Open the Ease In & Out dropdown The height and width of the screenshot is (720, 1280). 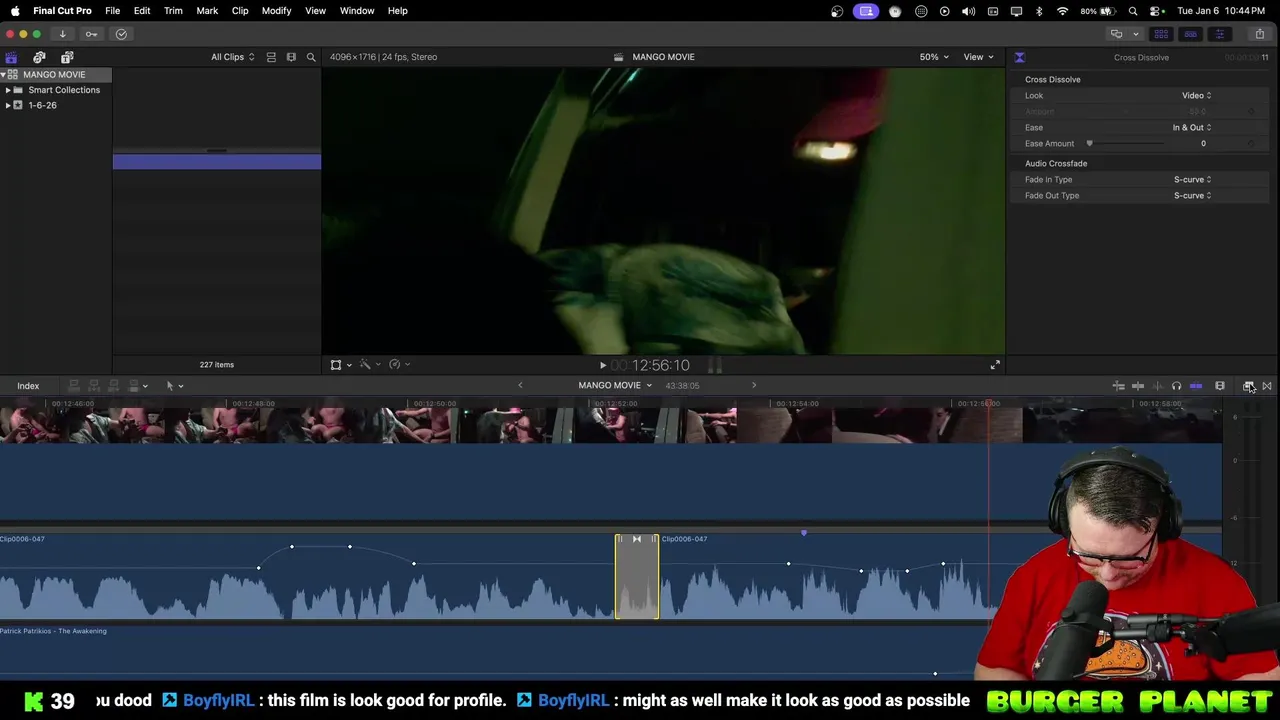(1192, 128)
